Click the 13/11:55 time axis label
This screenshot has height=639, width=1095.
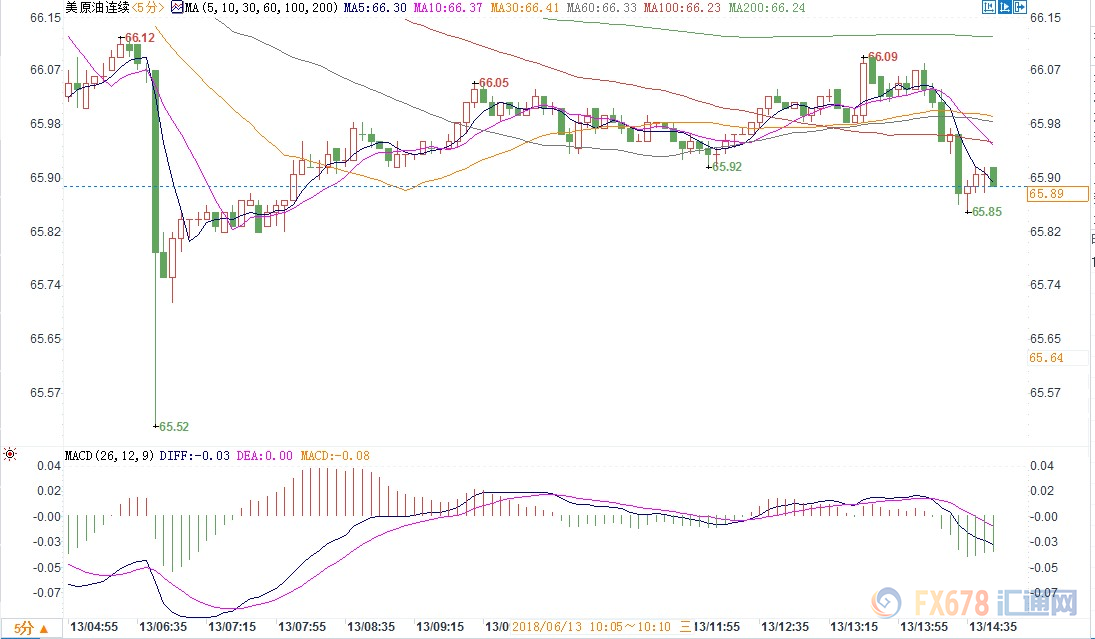[x=717, y=628]
